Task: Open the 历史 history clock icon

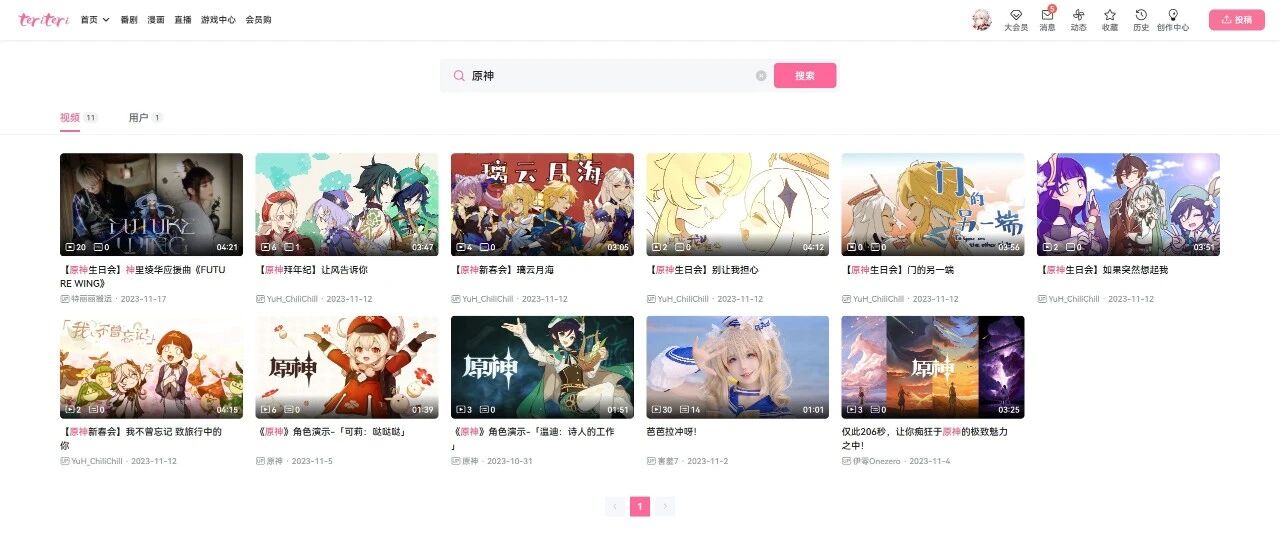Action: (1141, 15)
